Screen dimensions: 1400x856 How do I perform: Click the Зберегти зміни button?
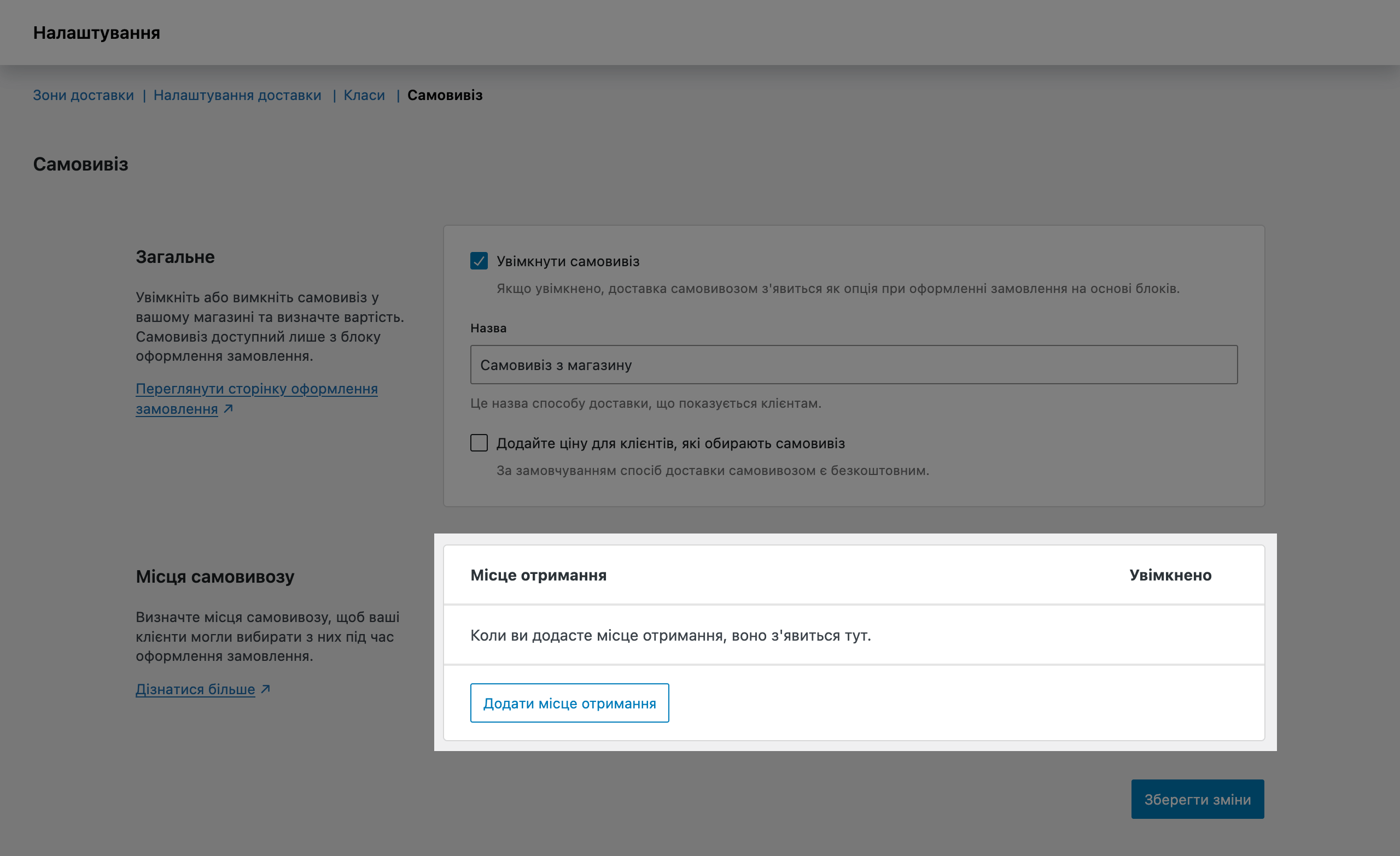pos(1198,799)
